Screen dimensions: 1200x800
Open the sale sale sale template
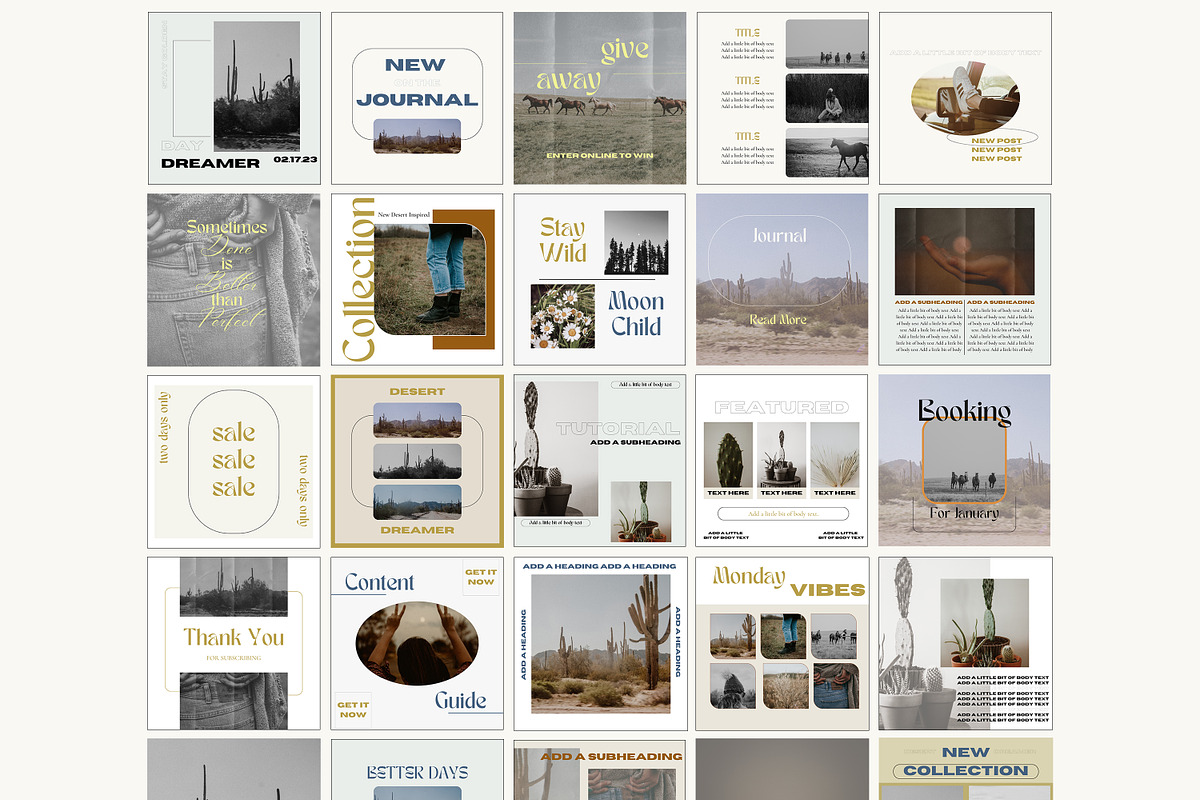234,461
